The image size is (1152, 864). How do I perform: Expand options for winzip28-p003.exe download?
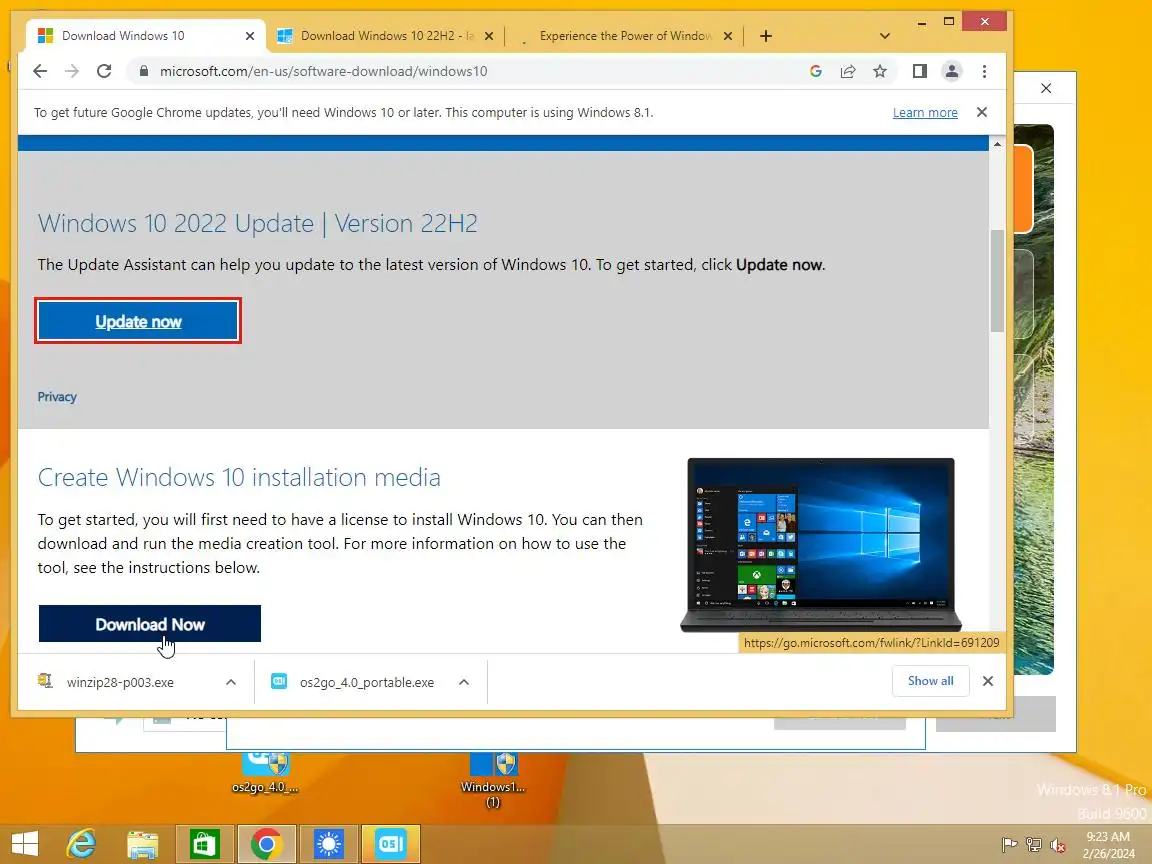(231, 682)
